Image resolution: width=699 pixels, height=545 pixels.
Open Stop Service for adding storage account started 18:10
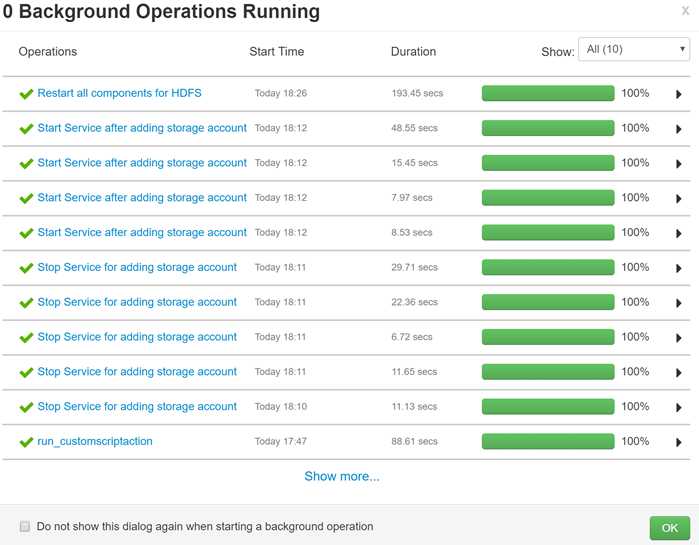point(137,406)
